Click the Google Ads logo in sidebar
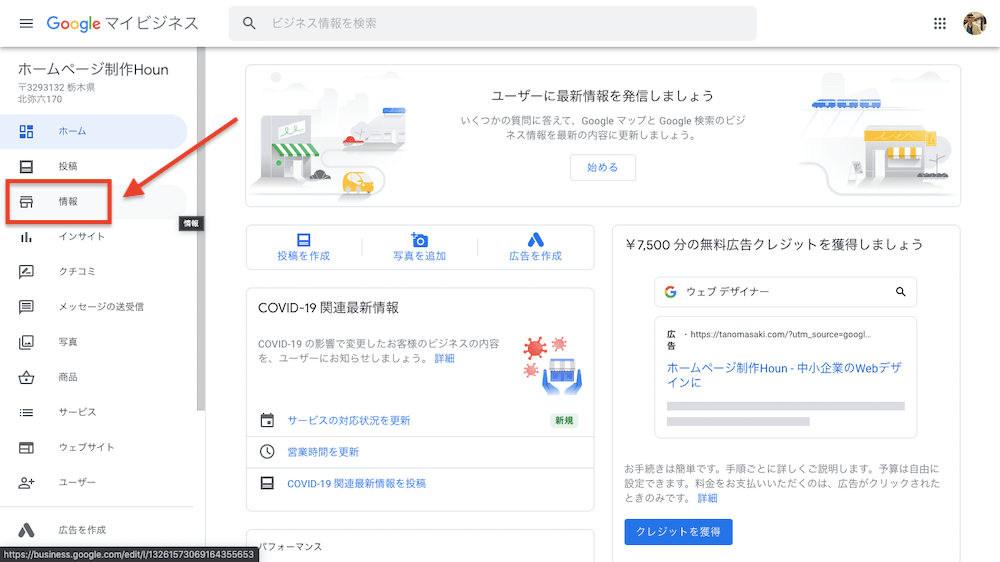 tap(26, 530)
